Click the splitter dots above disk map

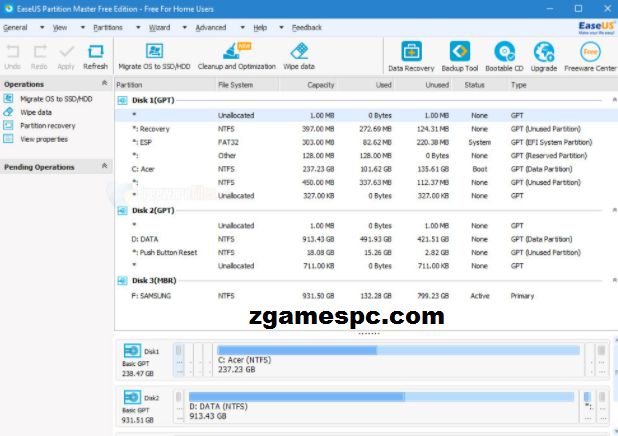tap(369, 334)
